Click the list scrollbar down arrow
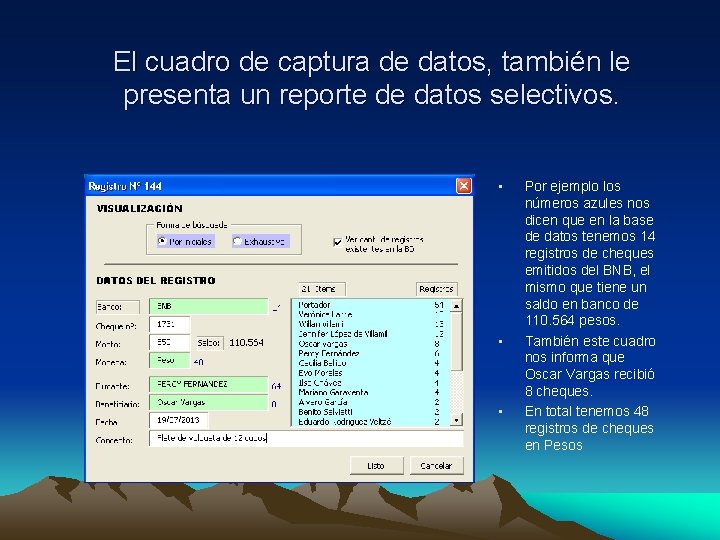Viewport: 720px width, 540px height. [x=456, y=420]
